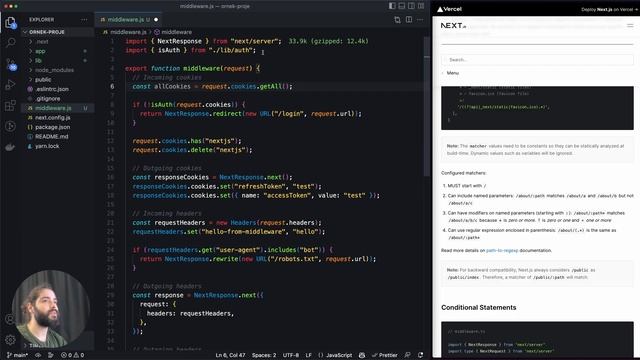Toggle the primary sidebar layout icon
640x360 pixels.
click(x=392, y=6)
